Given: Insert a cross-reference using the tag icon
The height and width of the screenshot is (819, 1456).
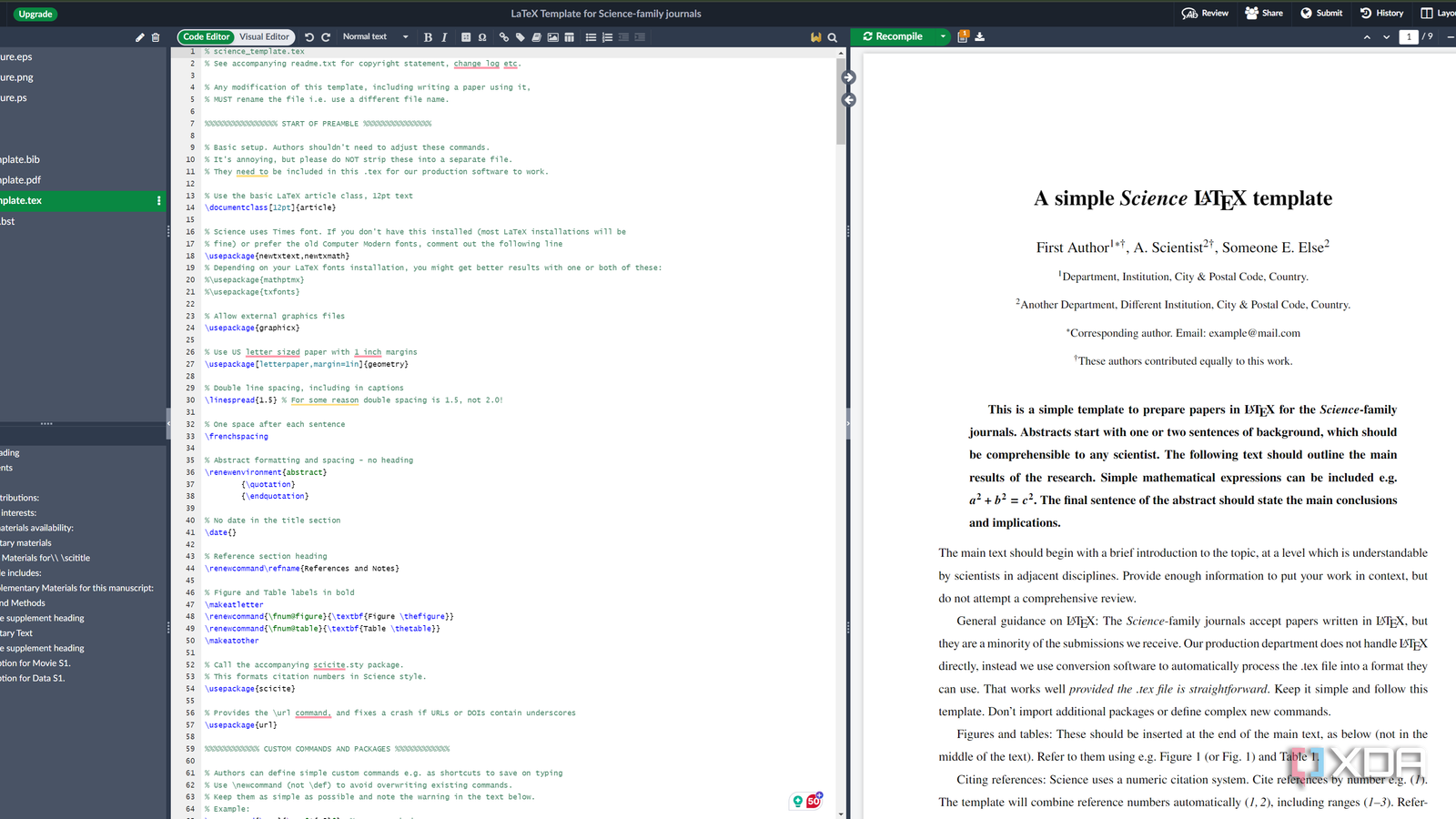Looking at the screenshot, I should click(520, 37).
